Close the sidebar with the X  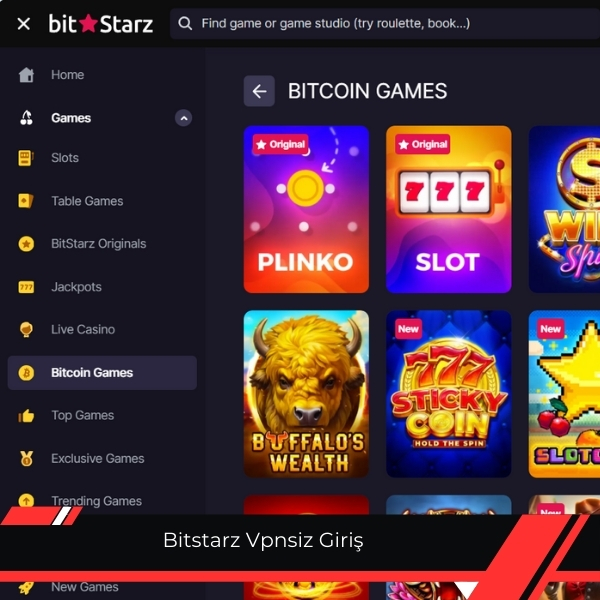[24, 24]
